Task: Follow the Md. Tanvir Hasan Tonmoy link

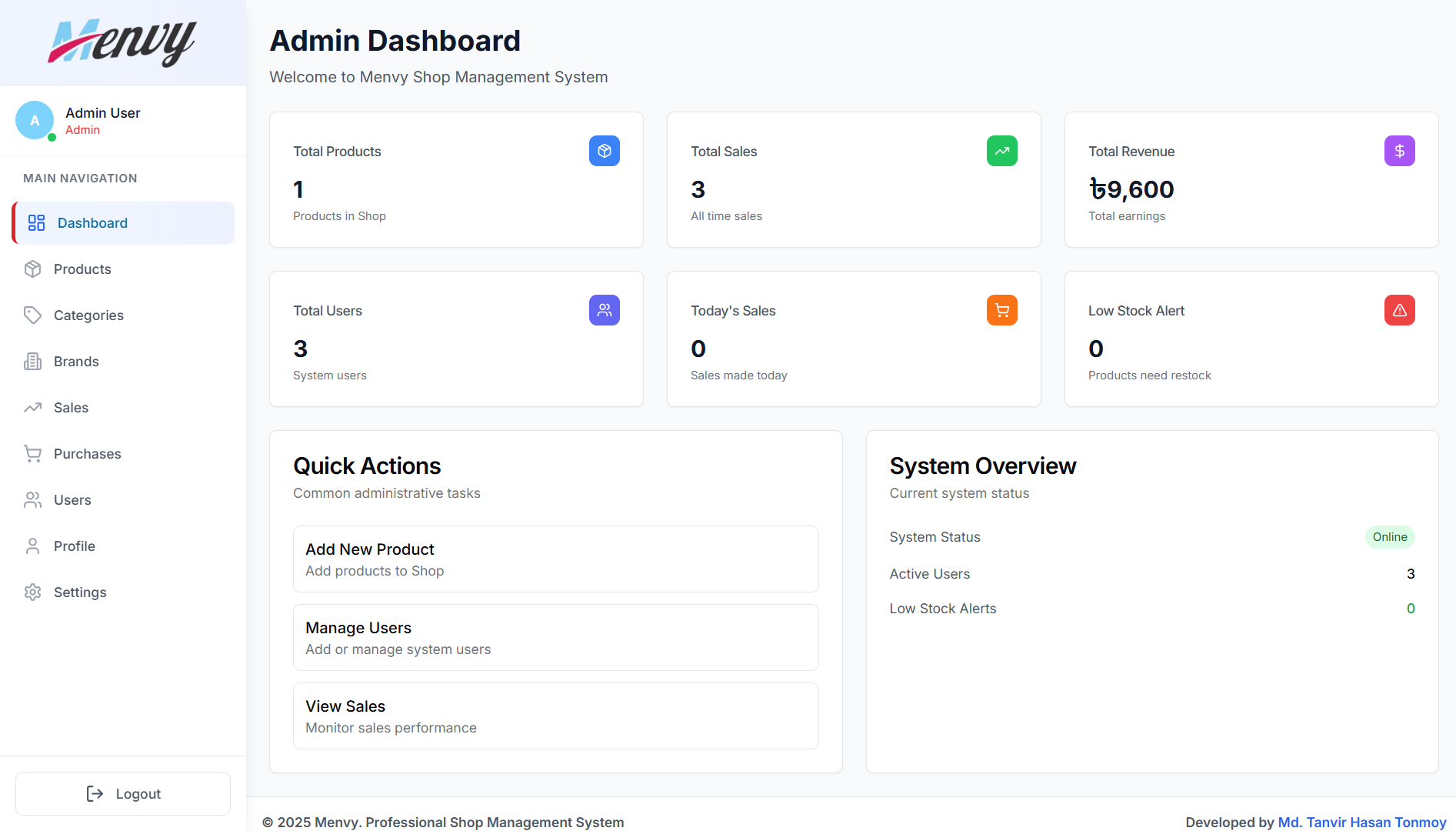Action: tap(1361, 822)
